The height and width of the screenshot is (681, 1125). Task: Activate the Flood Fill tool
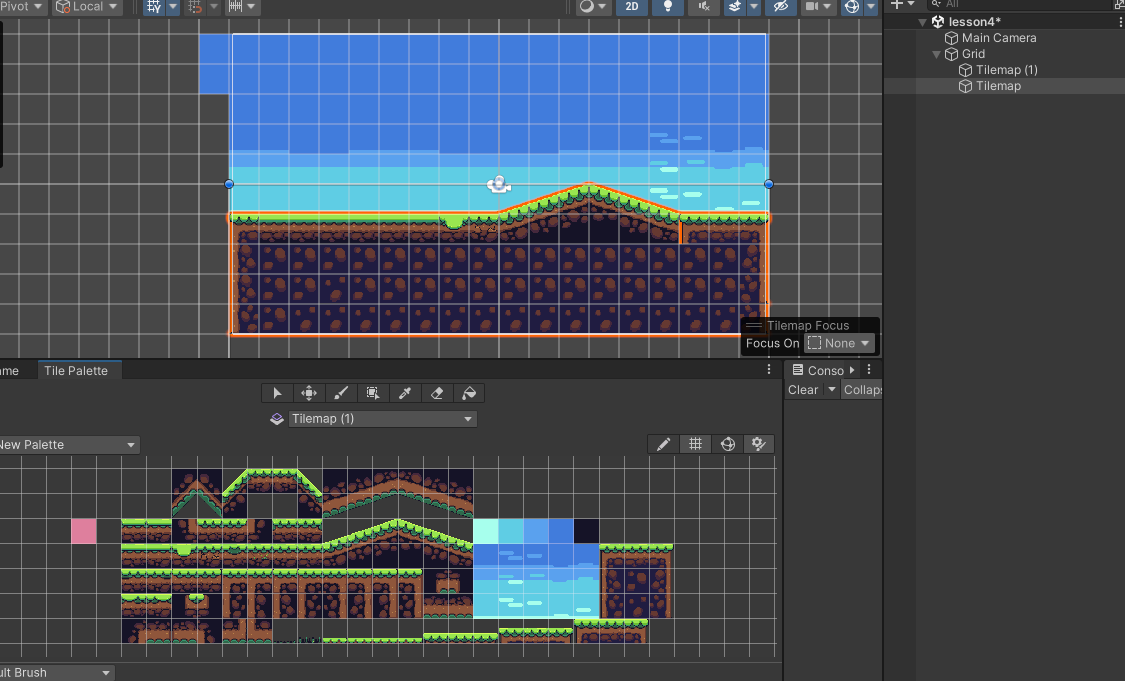(469, 392)
